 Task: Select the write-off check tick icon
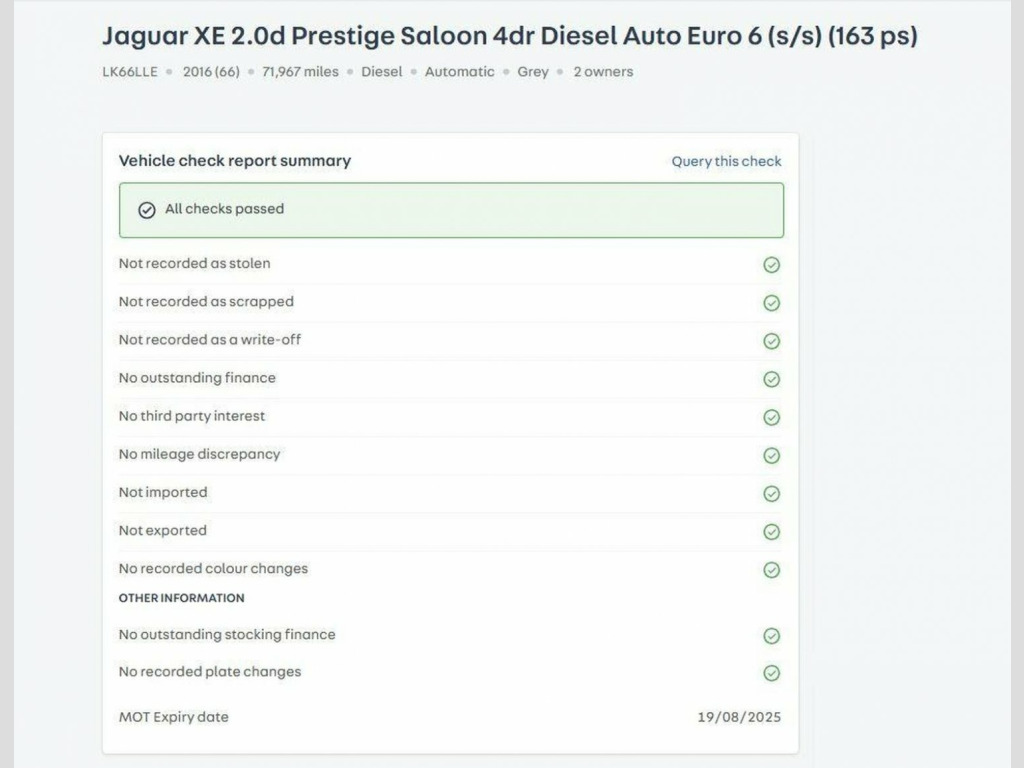771,341
